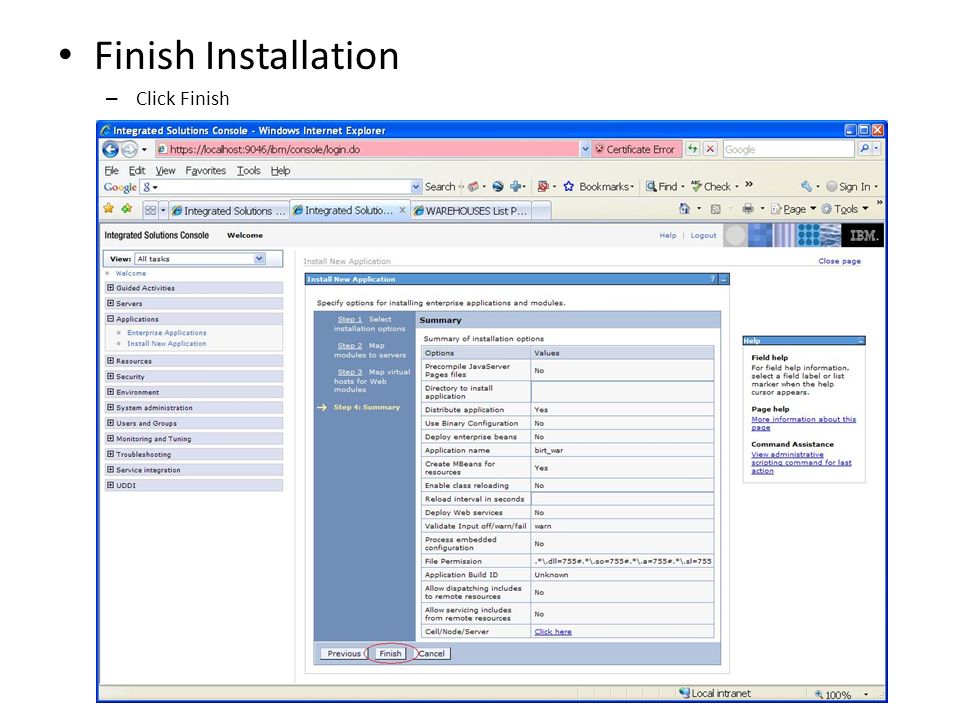Click the Cell/Node/Server 'Click here' link

(553, 631)
